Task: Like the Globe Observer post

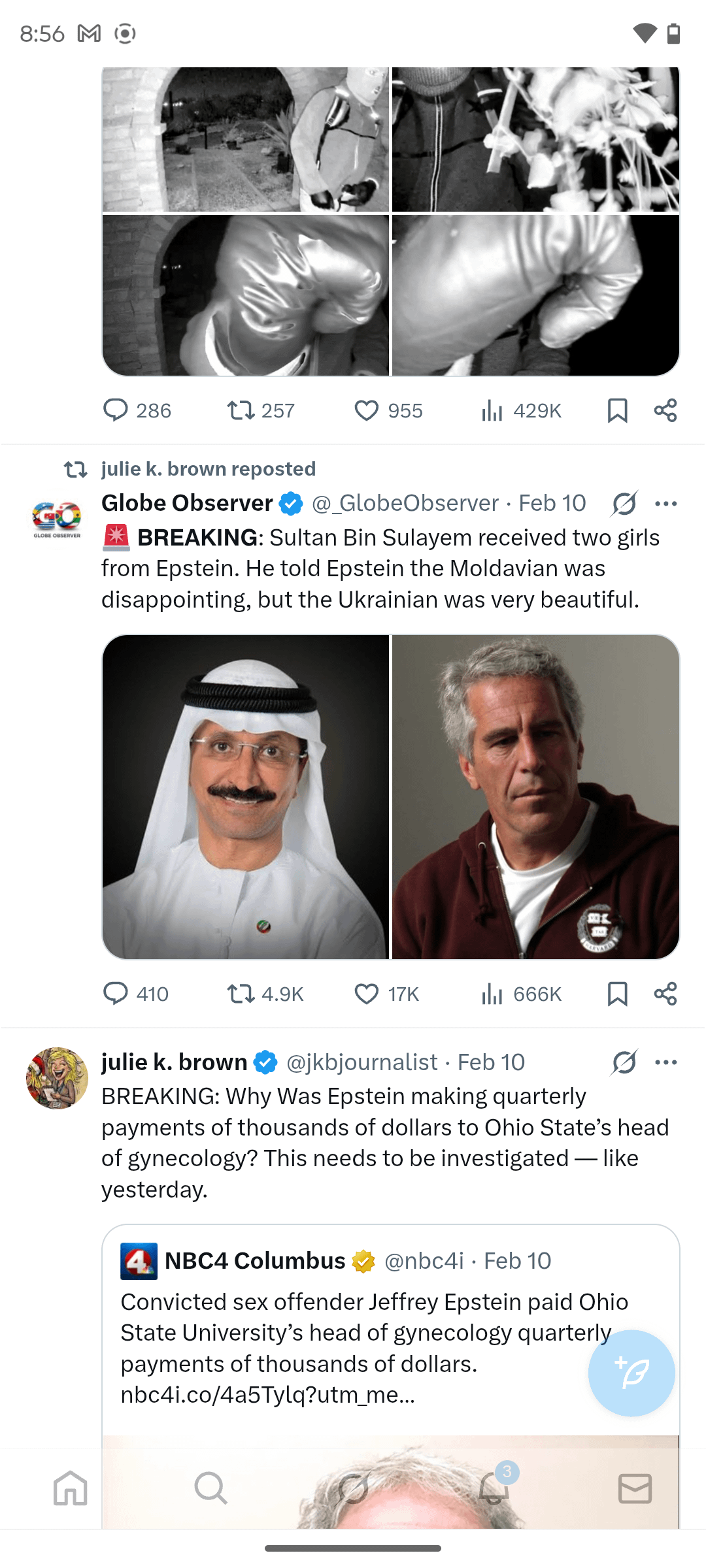Action: click(x=366, y=994)
